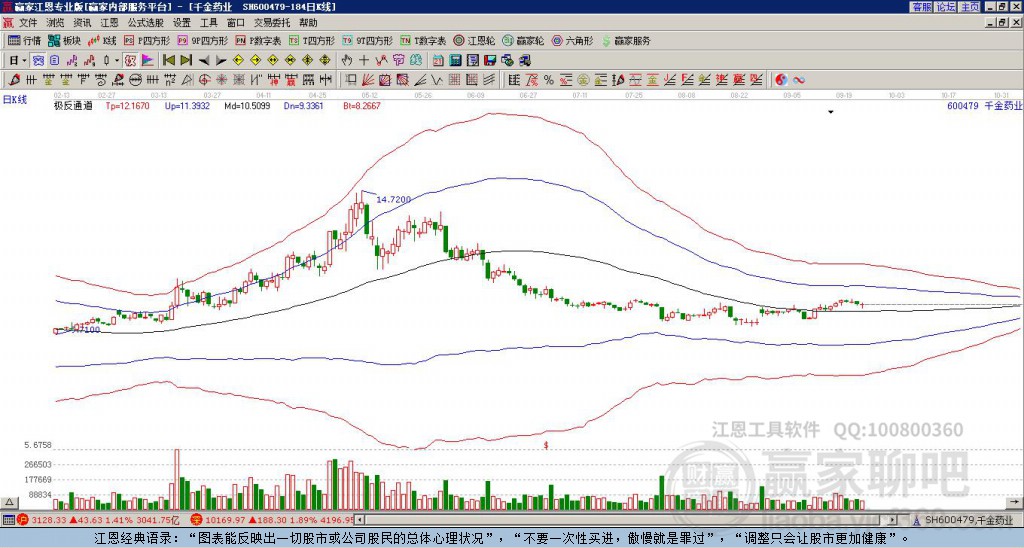Screen dimensions: 1024x548
Task: Open the 设置 menu
Action: [x=182, y=23]
